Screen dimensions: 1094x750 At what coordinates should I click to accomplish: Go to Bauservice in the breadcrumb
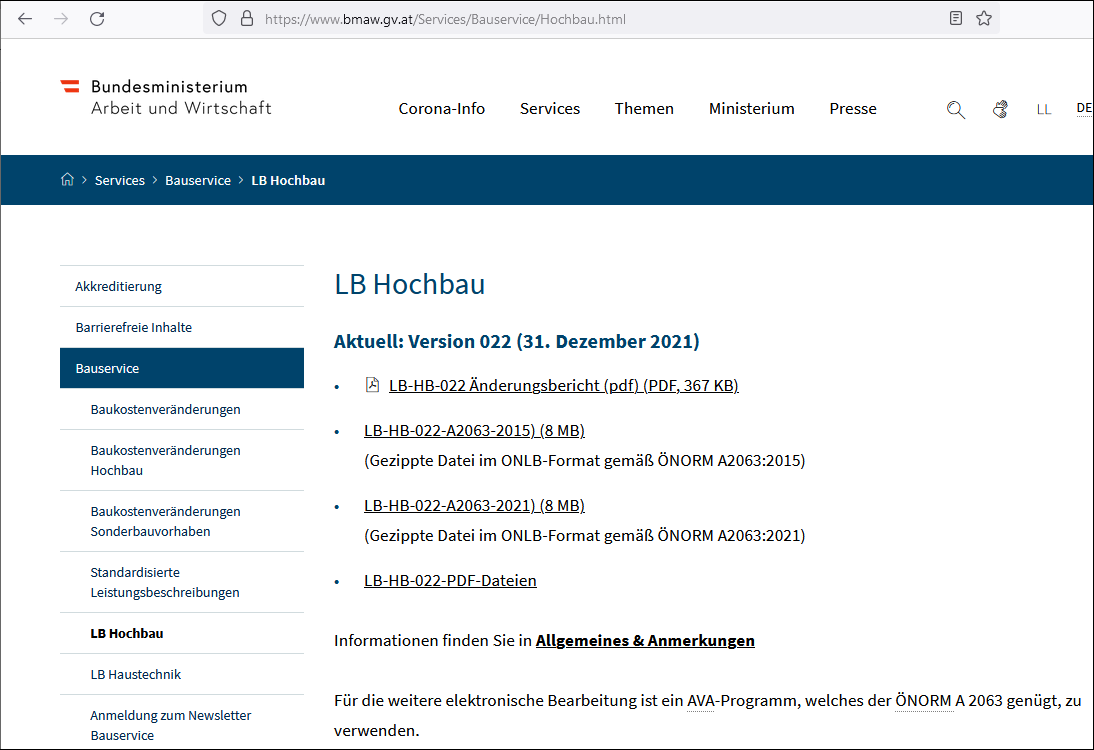[197, 180]
